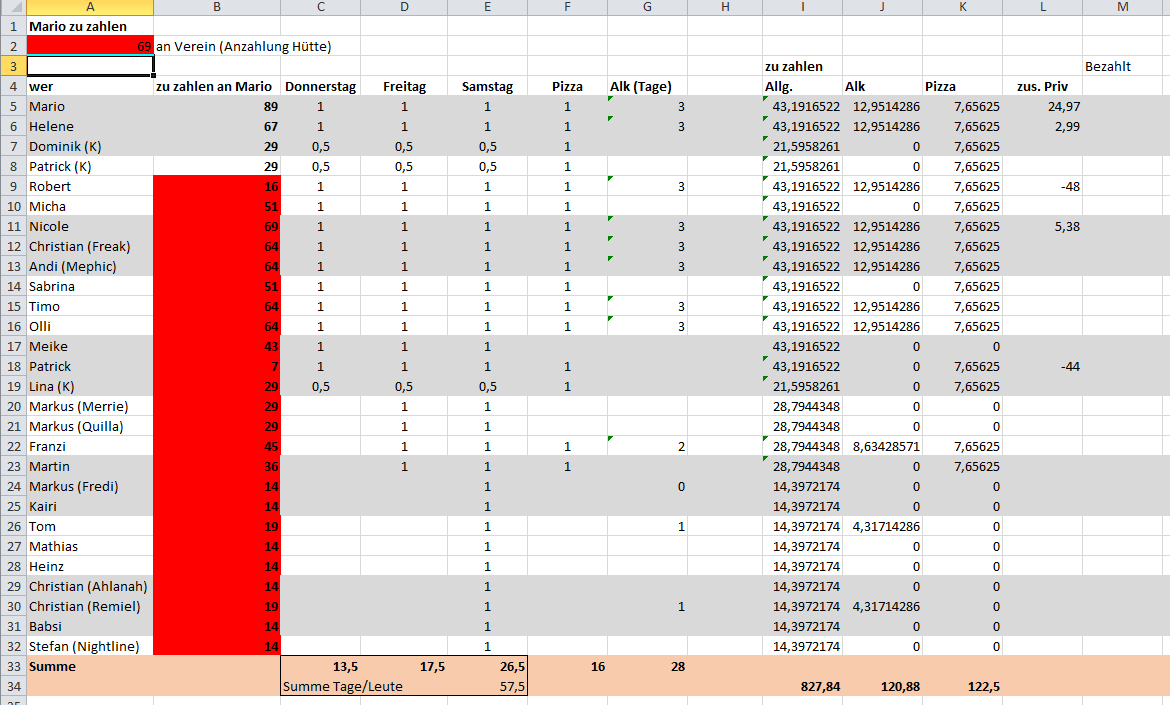The height and width of the screenshot is (705, 1170).
Task: Select Nicole's zus. Priv value 5,38
Action: (x=1042, y=227)
